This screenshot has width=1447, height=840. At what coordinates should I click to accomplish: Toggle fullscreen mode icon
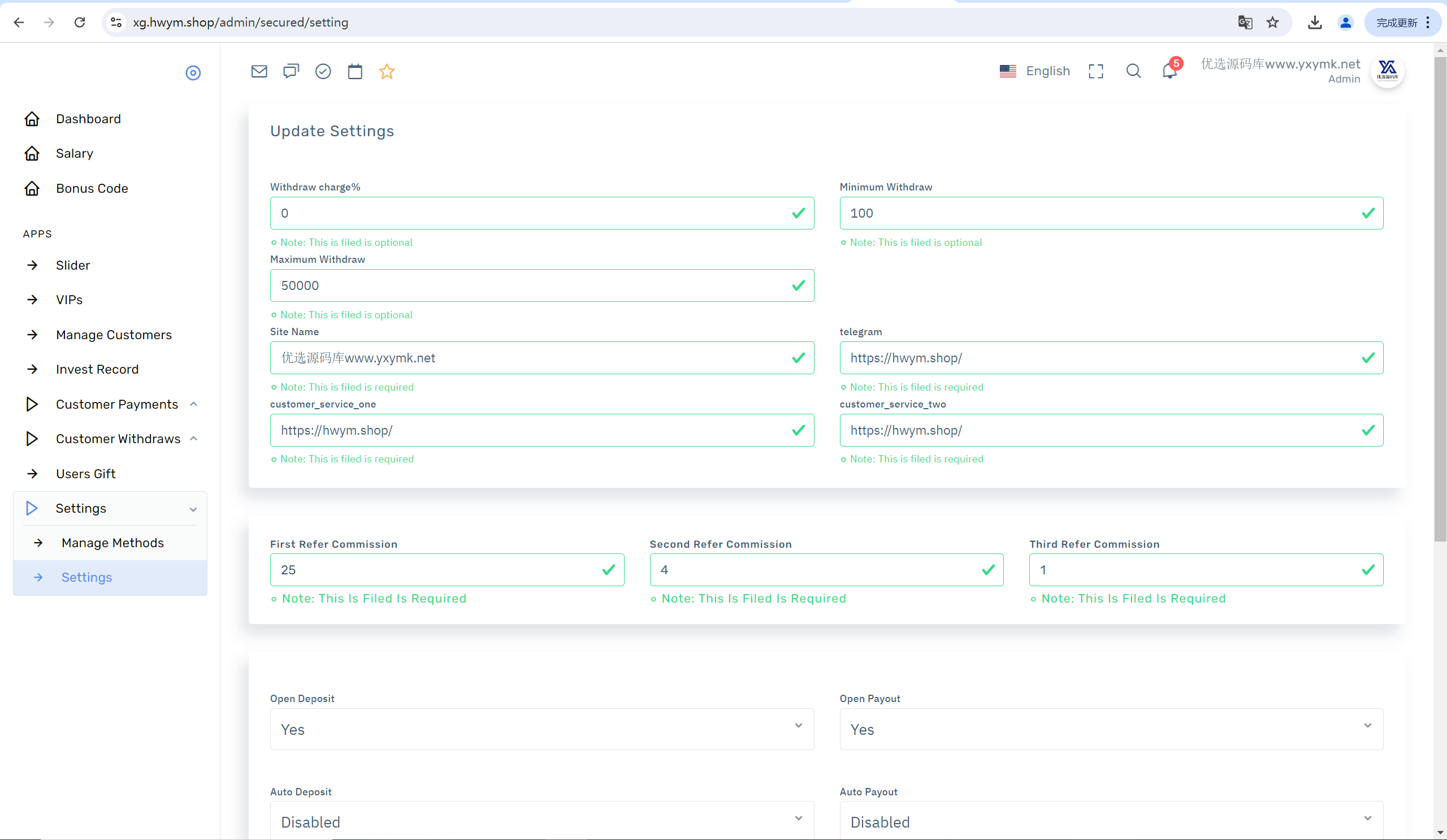tap(1095, 71)
